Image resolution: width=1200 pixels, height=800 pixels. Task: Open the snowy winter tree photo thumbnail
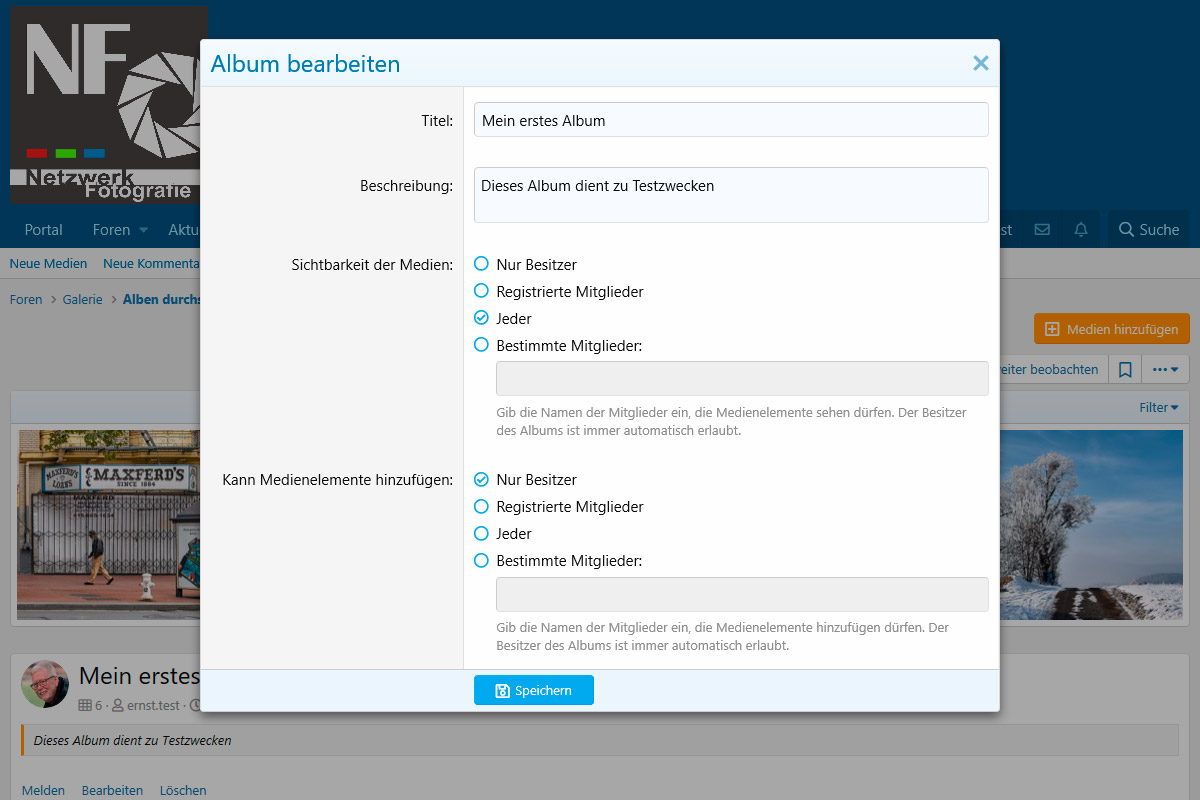click(x=1091, y=524)
